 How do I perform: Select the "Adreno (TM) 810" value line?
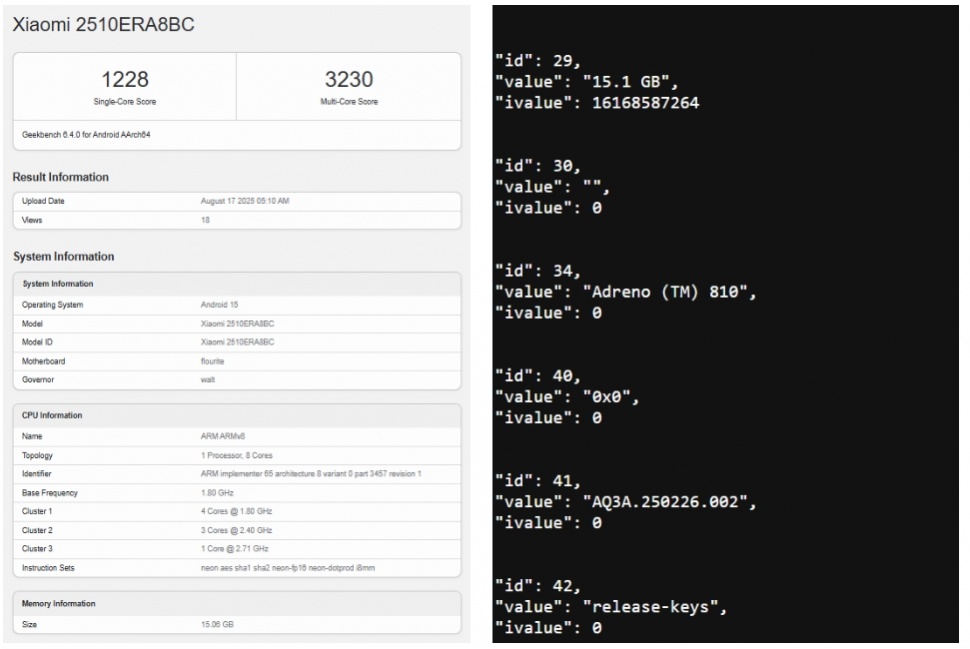click(x=625, y=292)
